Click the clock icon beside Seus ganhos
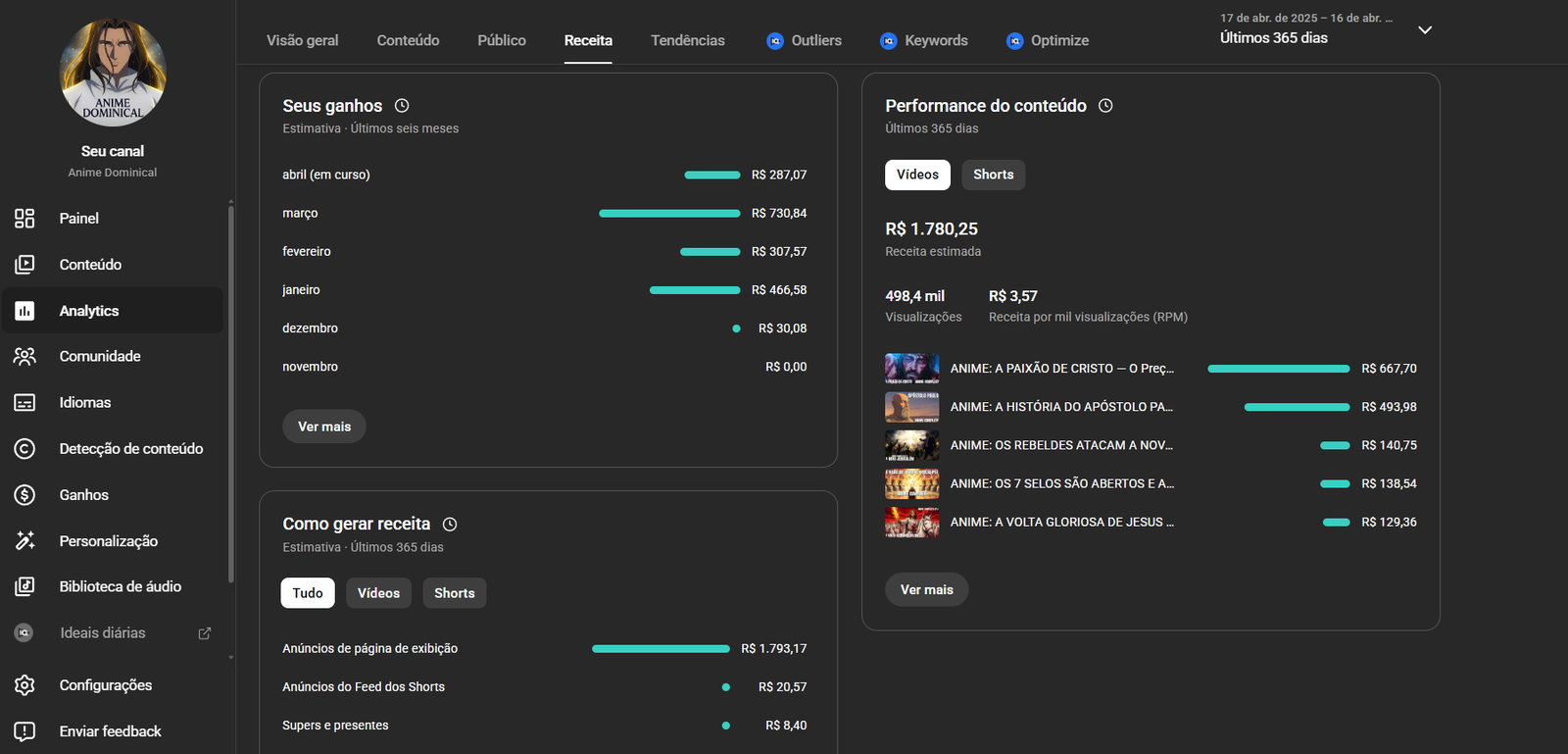The height and width of the screenshot is (754, 1568). coord(402,106)
